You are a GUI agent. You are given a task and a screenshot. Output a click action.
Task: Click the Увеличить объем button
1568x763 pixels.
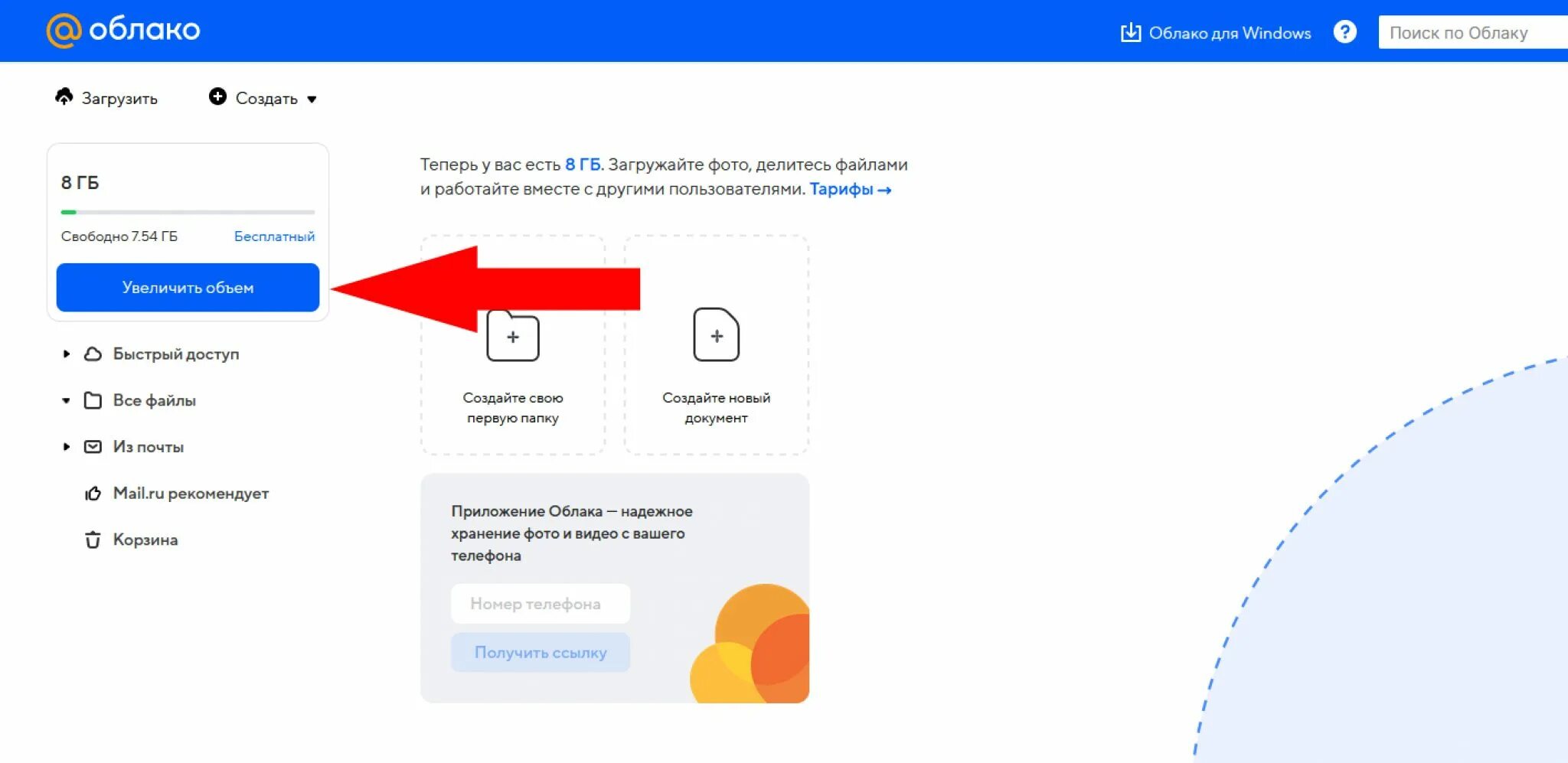[188, 287]
